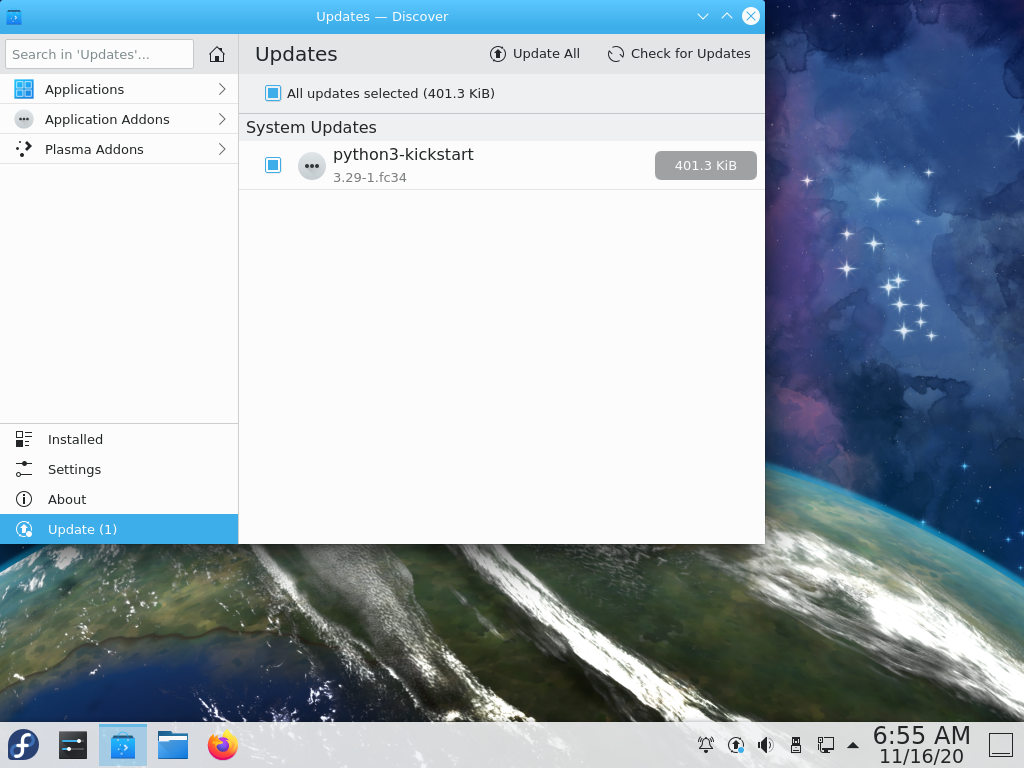Open the notifications bell in system tray
The width and height of the screenshot is (1024, 768).
click(706, 744)
